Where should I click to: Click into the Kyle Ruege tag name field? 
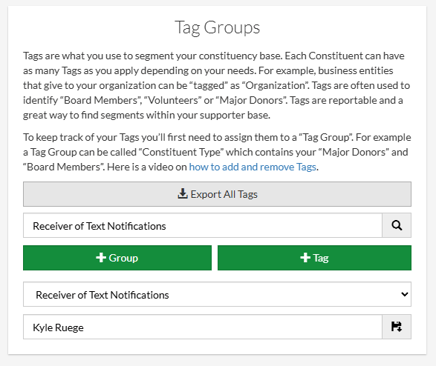coord(203,327)
